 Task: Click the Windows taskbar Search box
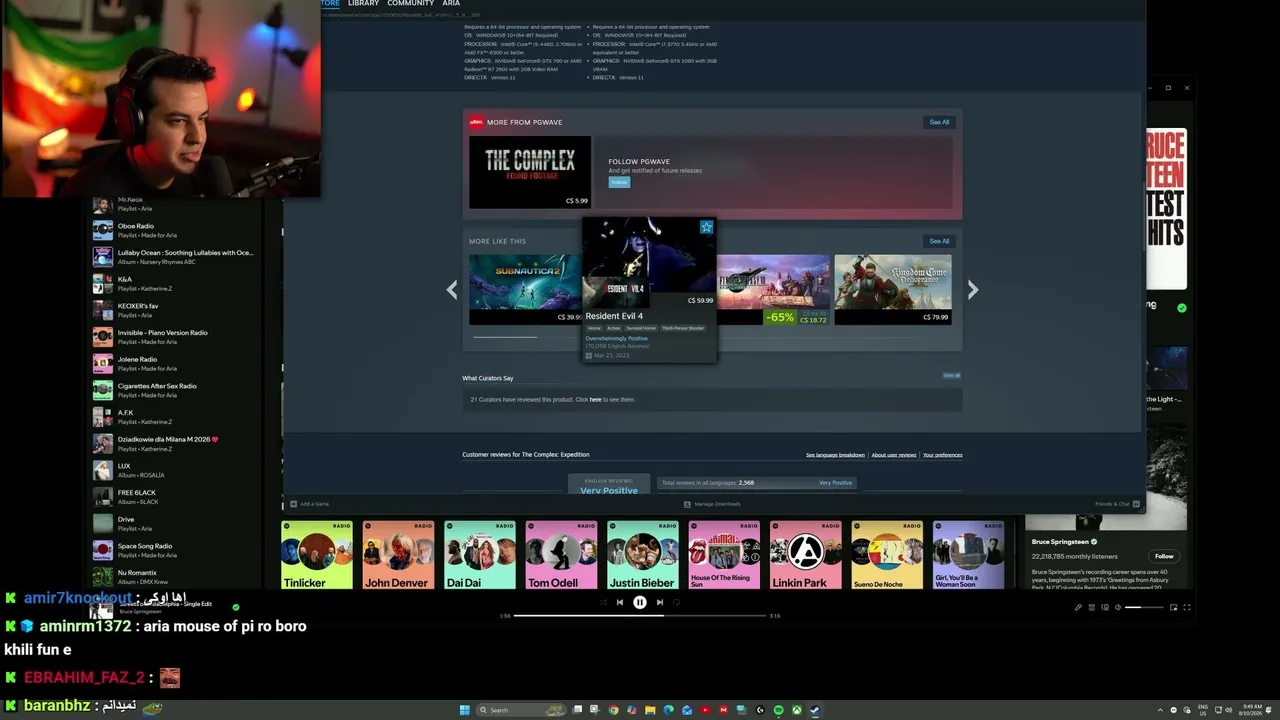(521, 710)
